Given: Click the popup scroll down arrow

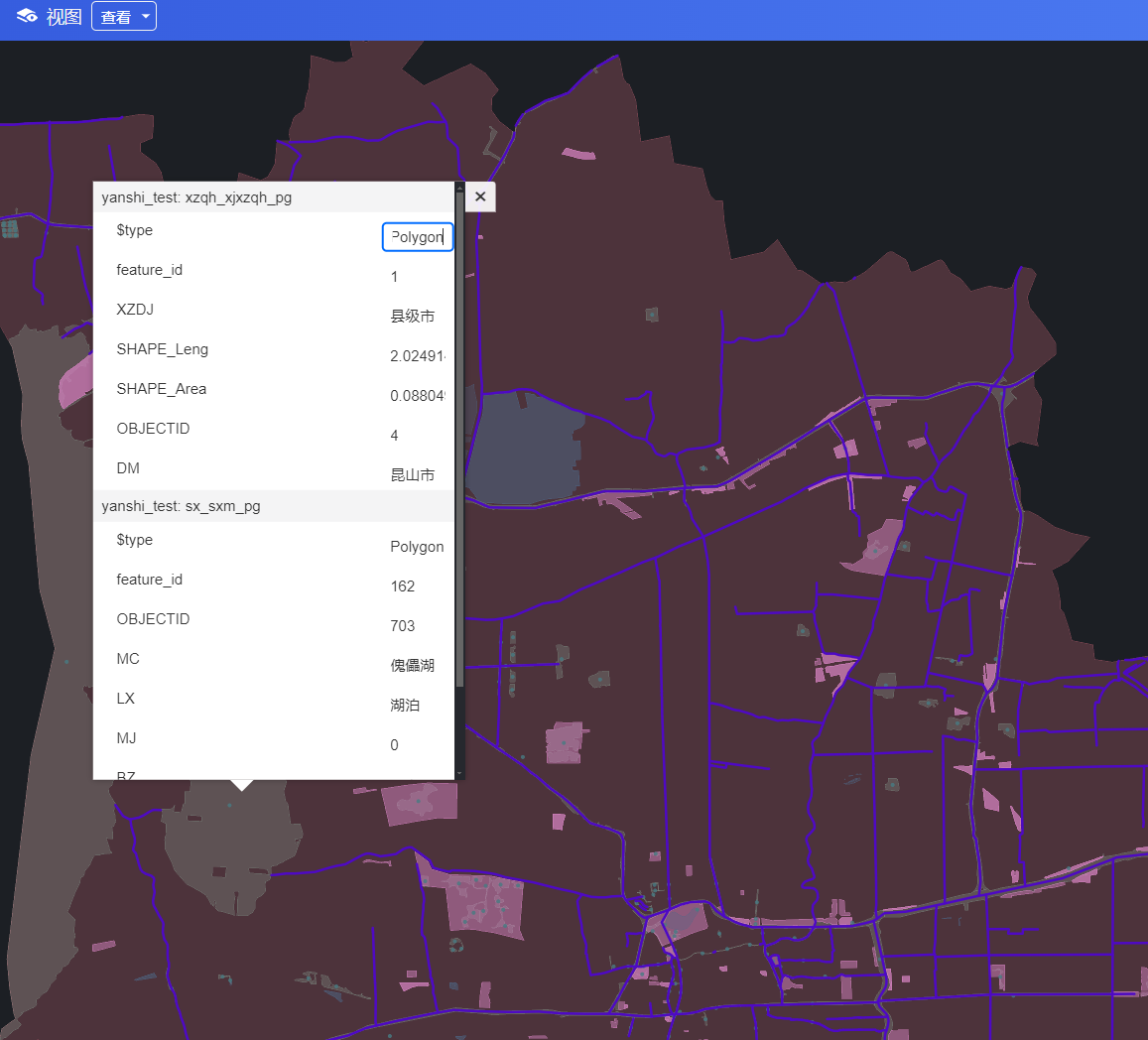Looking at the screenshot, I should pos(459,773).
